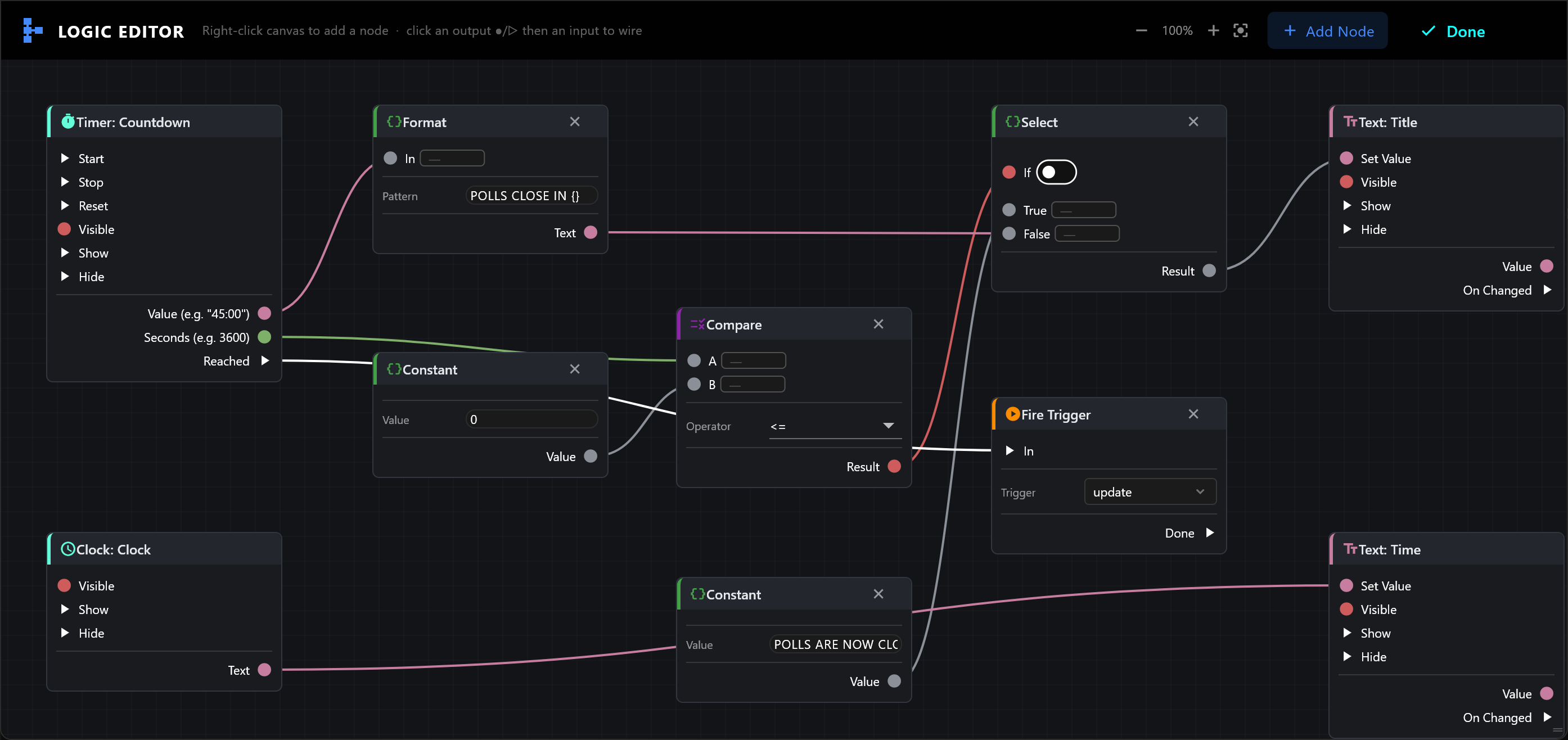Screen dimensions: 1568x740
Task: Delete the Compare node via X icon
Action: [x=878, y=324]
